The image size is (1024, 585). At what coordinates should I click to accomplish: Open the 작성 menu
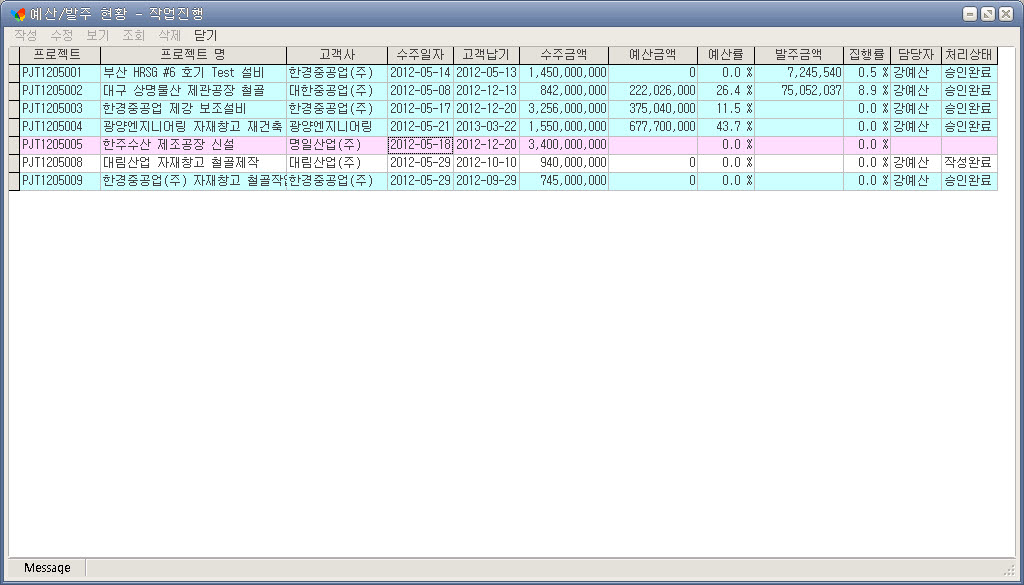tap(25, 35)
